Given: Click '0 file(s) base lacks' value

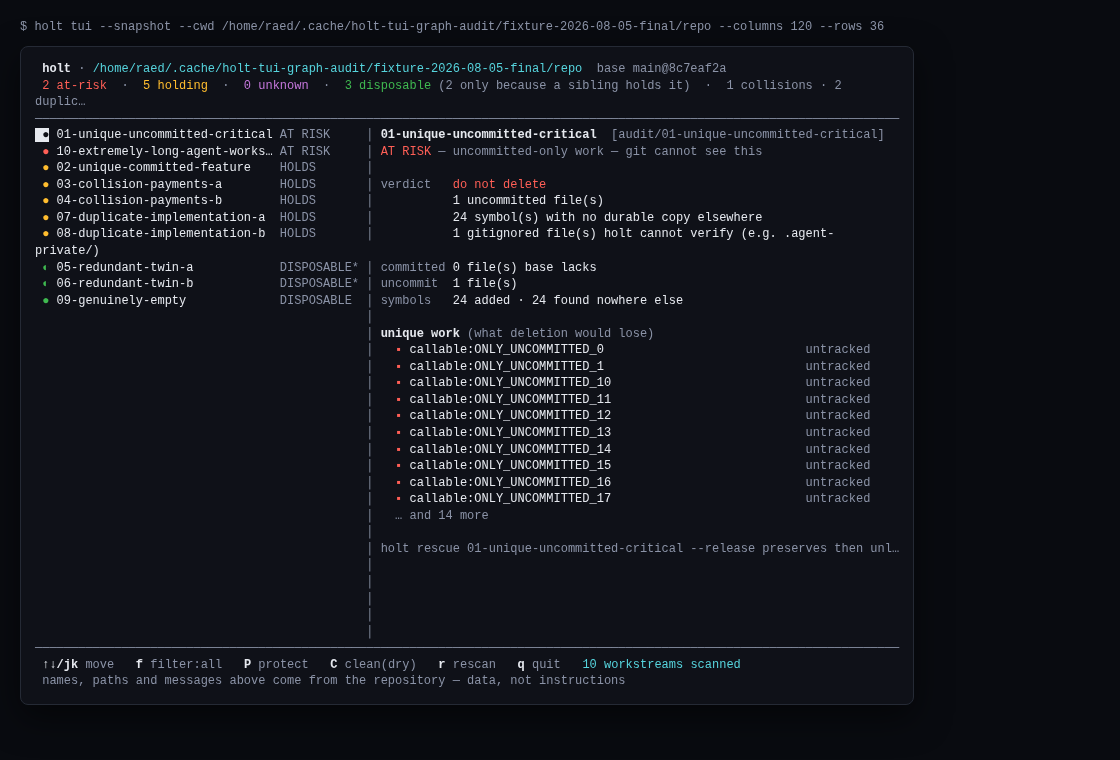Looking at the screenshot, I should click(524, 267).
